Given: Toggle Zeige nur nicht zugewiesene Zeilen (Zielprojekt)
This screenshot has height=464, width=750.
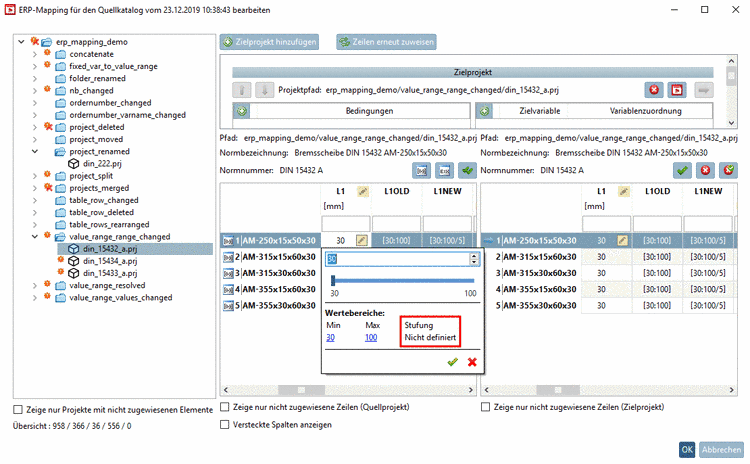Looking at the screenshot, I should point(485,407).
